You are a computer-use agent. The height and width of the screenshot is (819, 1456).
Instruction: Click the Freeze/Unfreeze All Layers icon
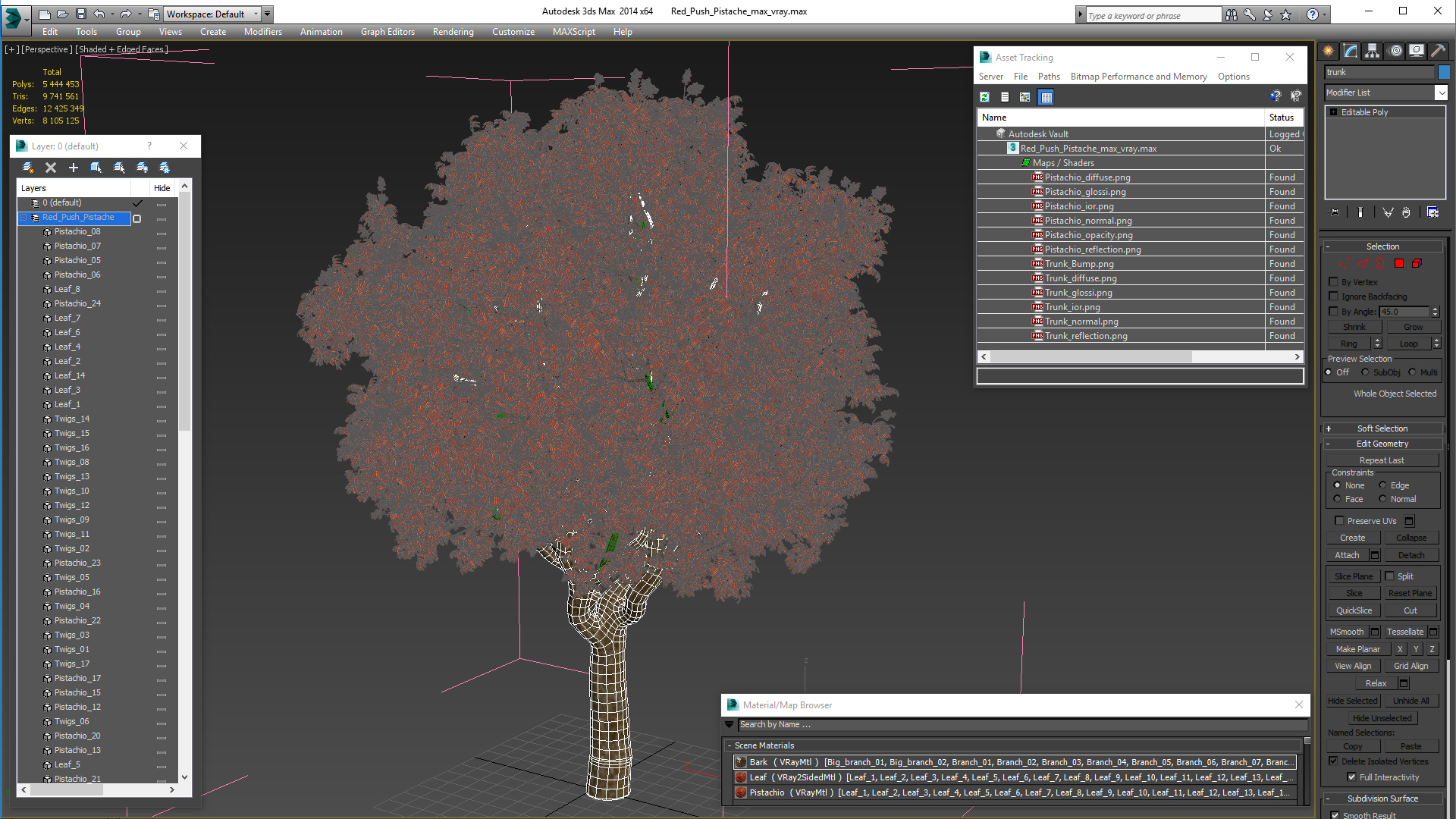pyautogui.click(x=165, y=168)
